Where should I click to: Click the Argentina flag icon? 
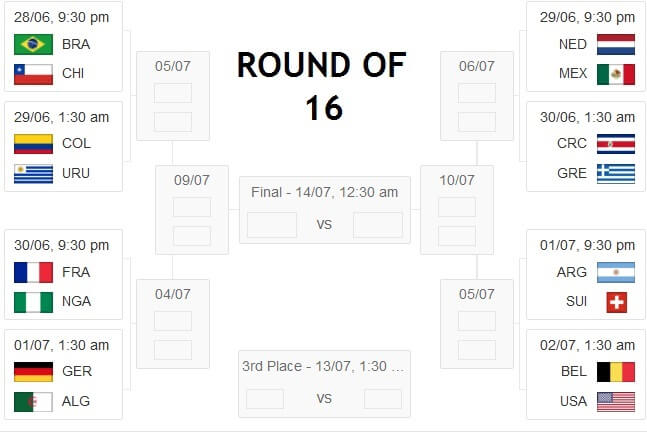(616, 272)
